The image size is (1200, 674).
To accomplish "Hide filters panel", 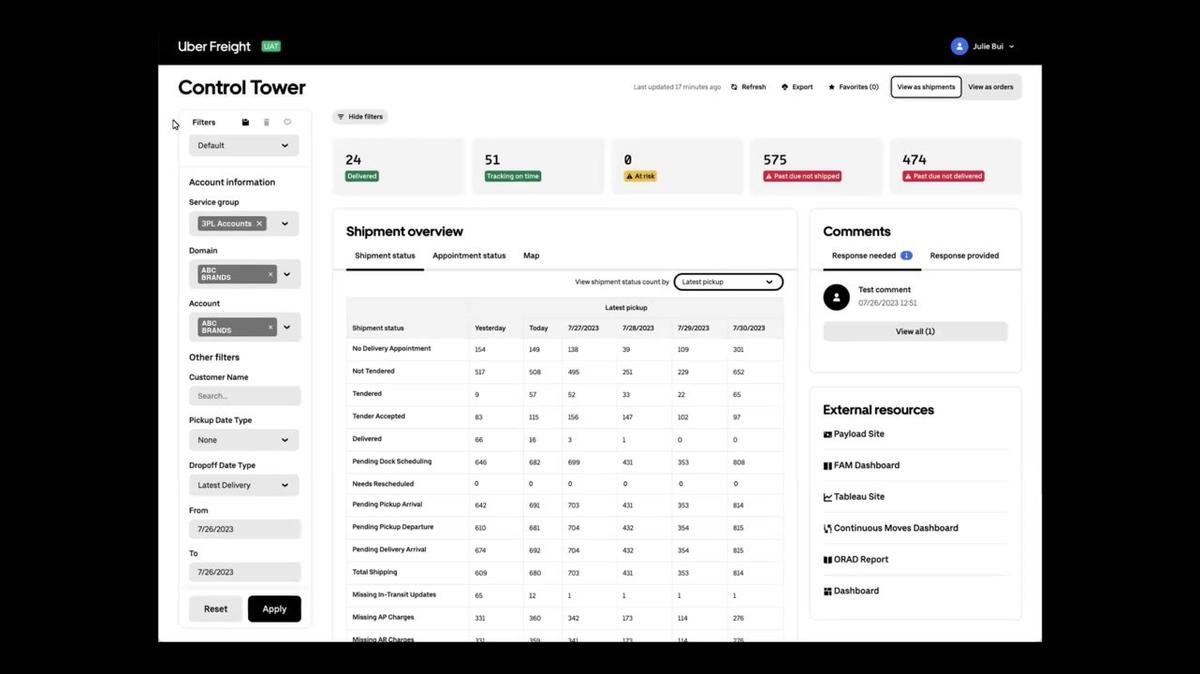I will (360, 117).
